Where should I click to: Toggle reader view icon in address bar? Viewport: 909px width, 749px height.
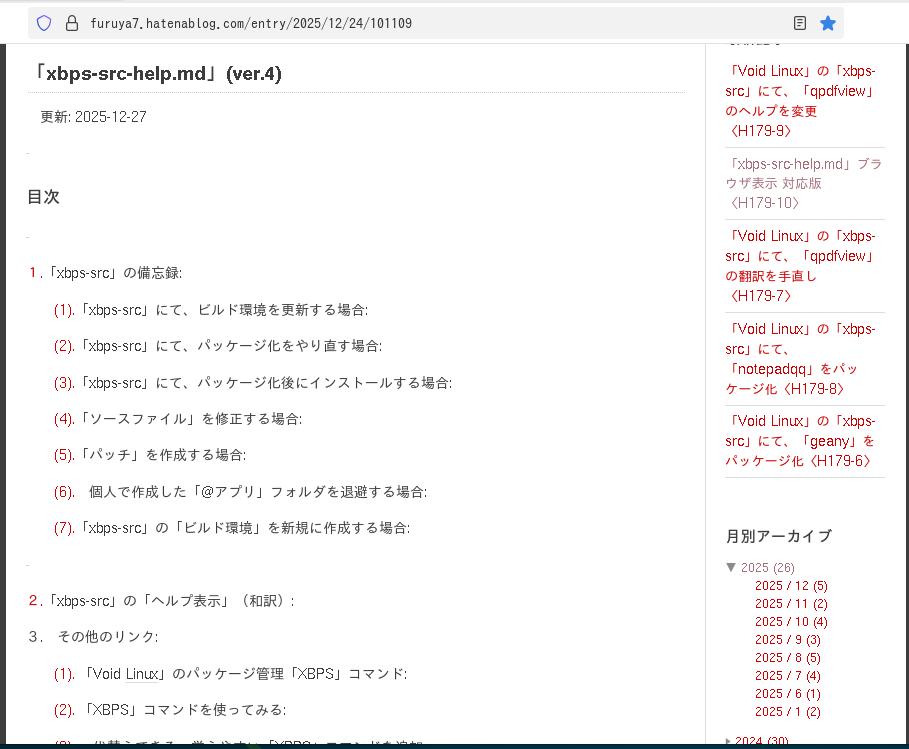[799, 23]
